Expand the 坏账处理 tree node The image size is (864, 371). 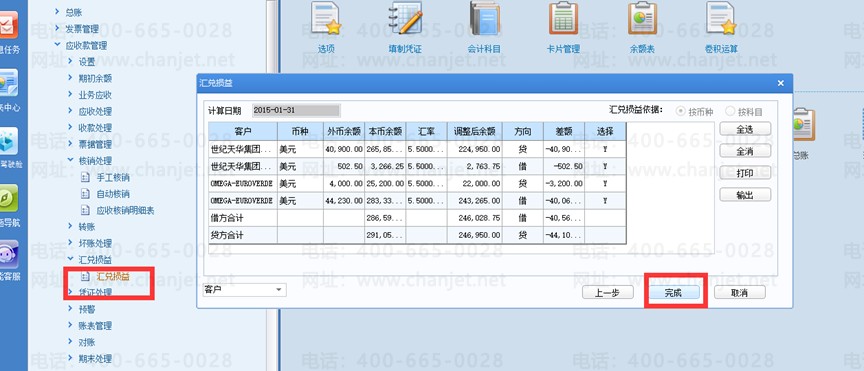click(71, 243)
